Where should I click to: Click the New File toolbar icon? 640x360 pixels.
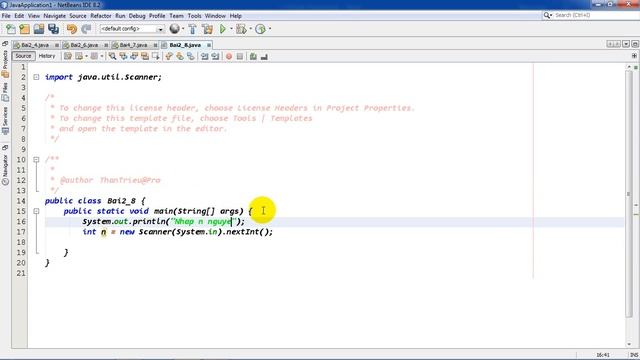[11, 29]
